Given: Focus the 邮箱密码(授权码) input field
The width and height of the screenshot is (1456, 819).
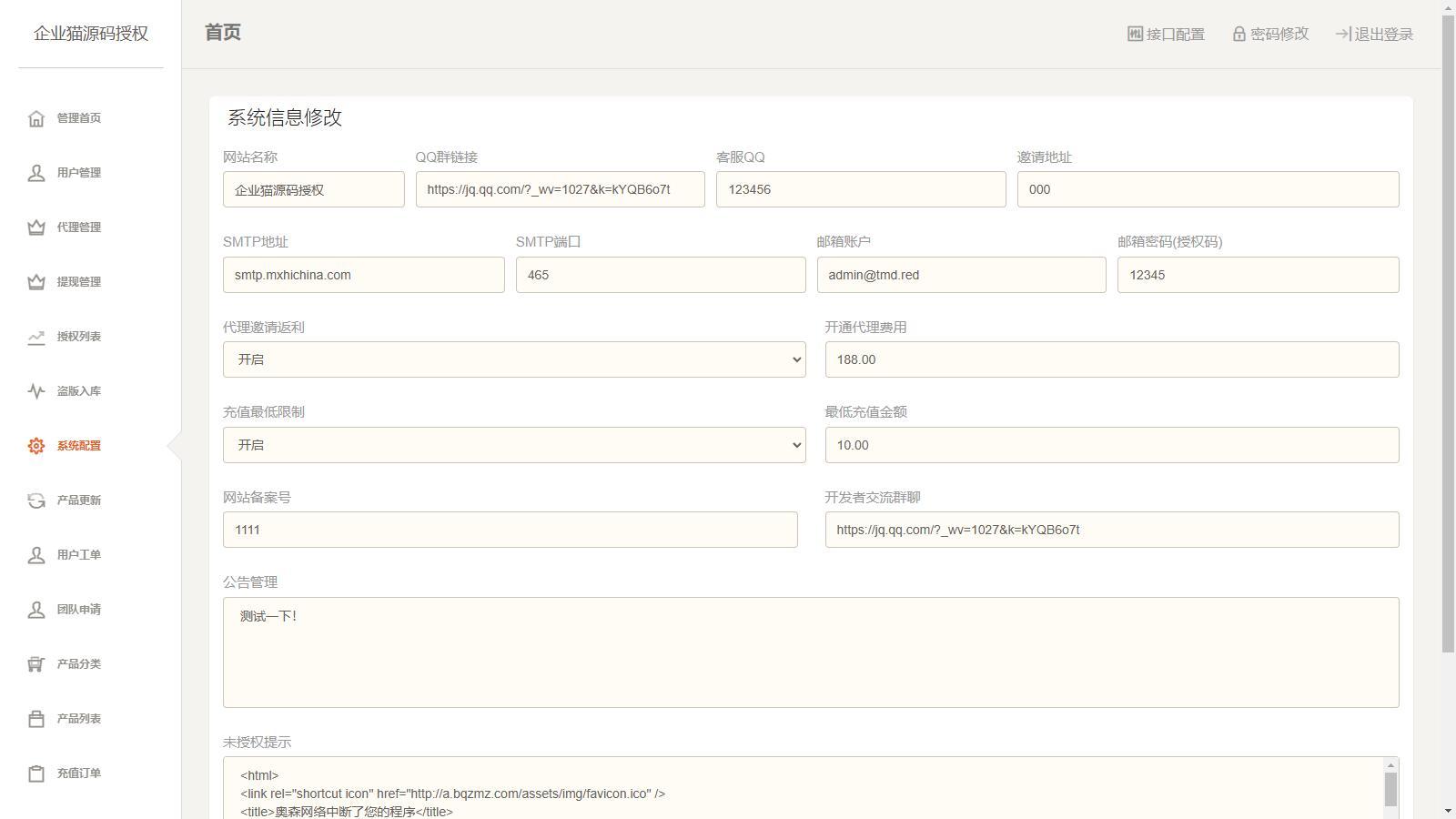Looking at the screenshot, I should coord(1259,275).
